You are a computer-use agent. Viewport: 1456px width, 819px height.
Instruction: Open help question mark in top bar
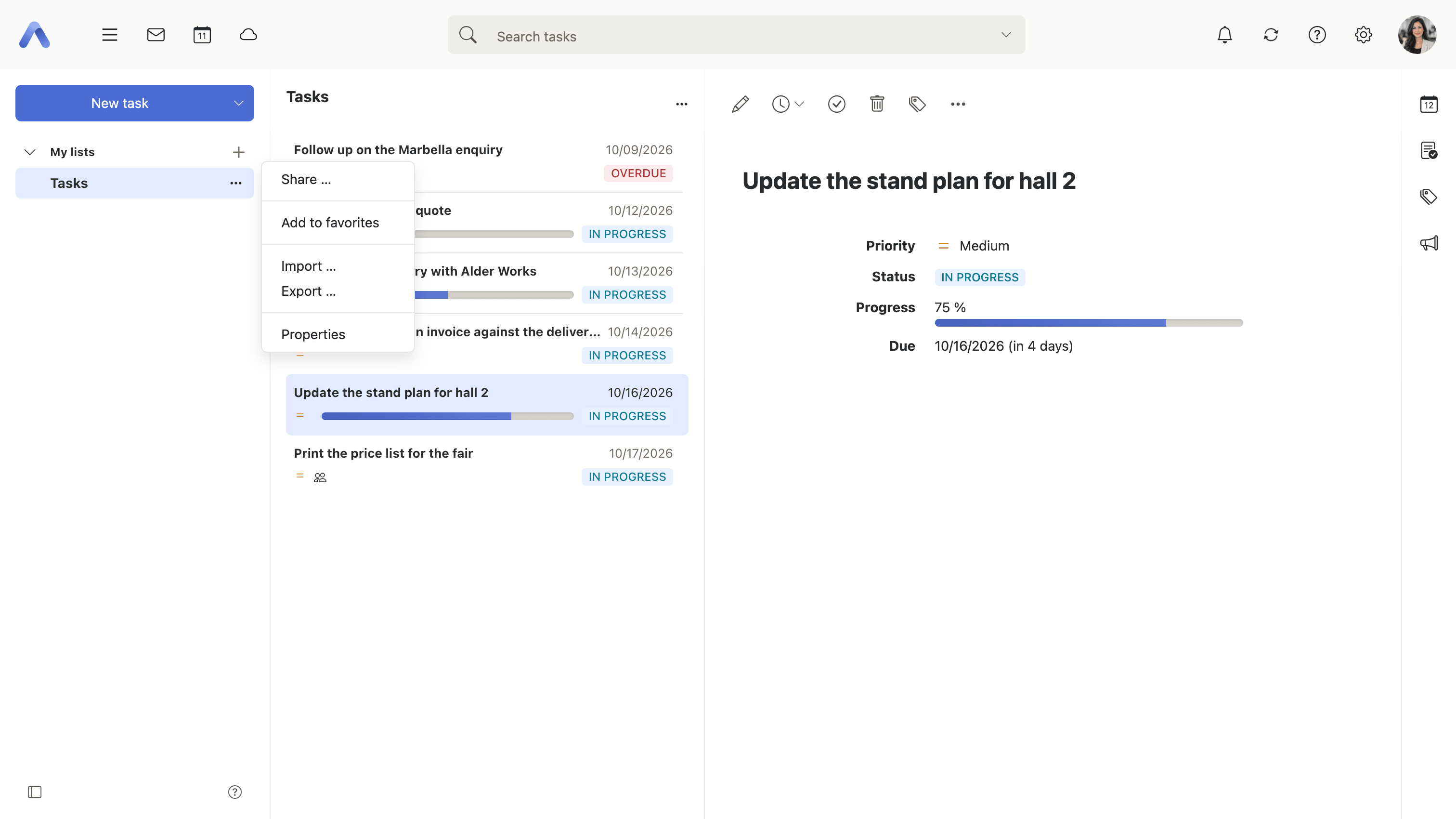[1317, 35]
